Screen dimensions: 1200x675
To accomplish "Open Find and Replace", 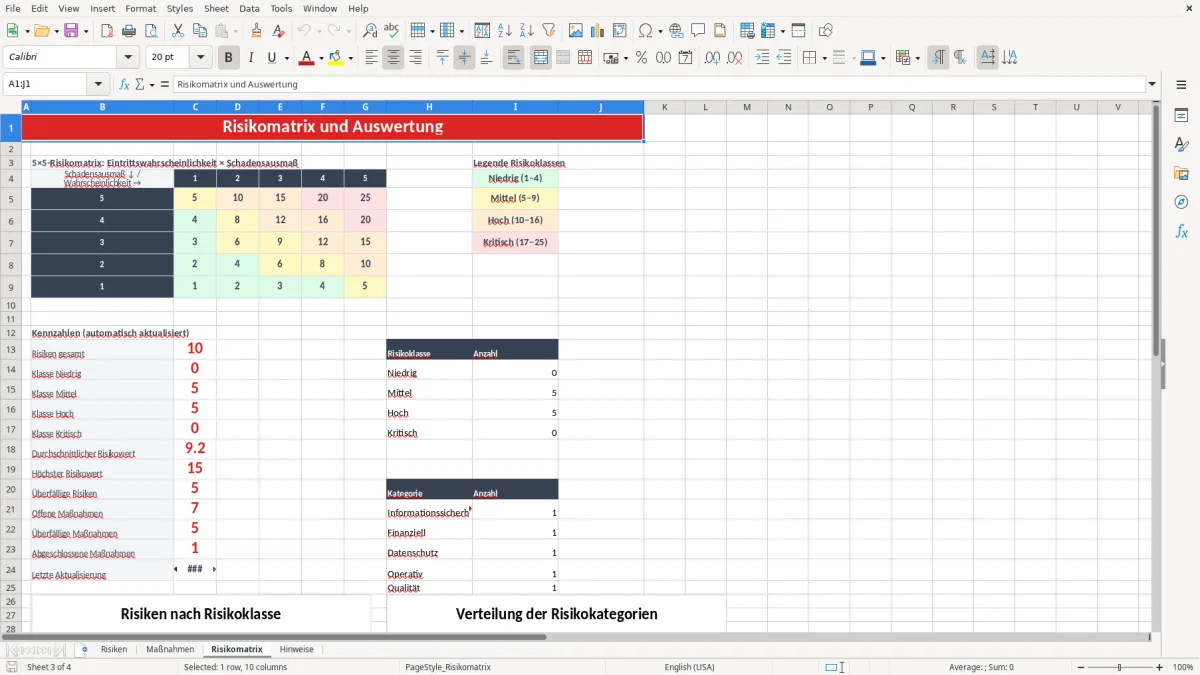I will click(x=370, y=30).
